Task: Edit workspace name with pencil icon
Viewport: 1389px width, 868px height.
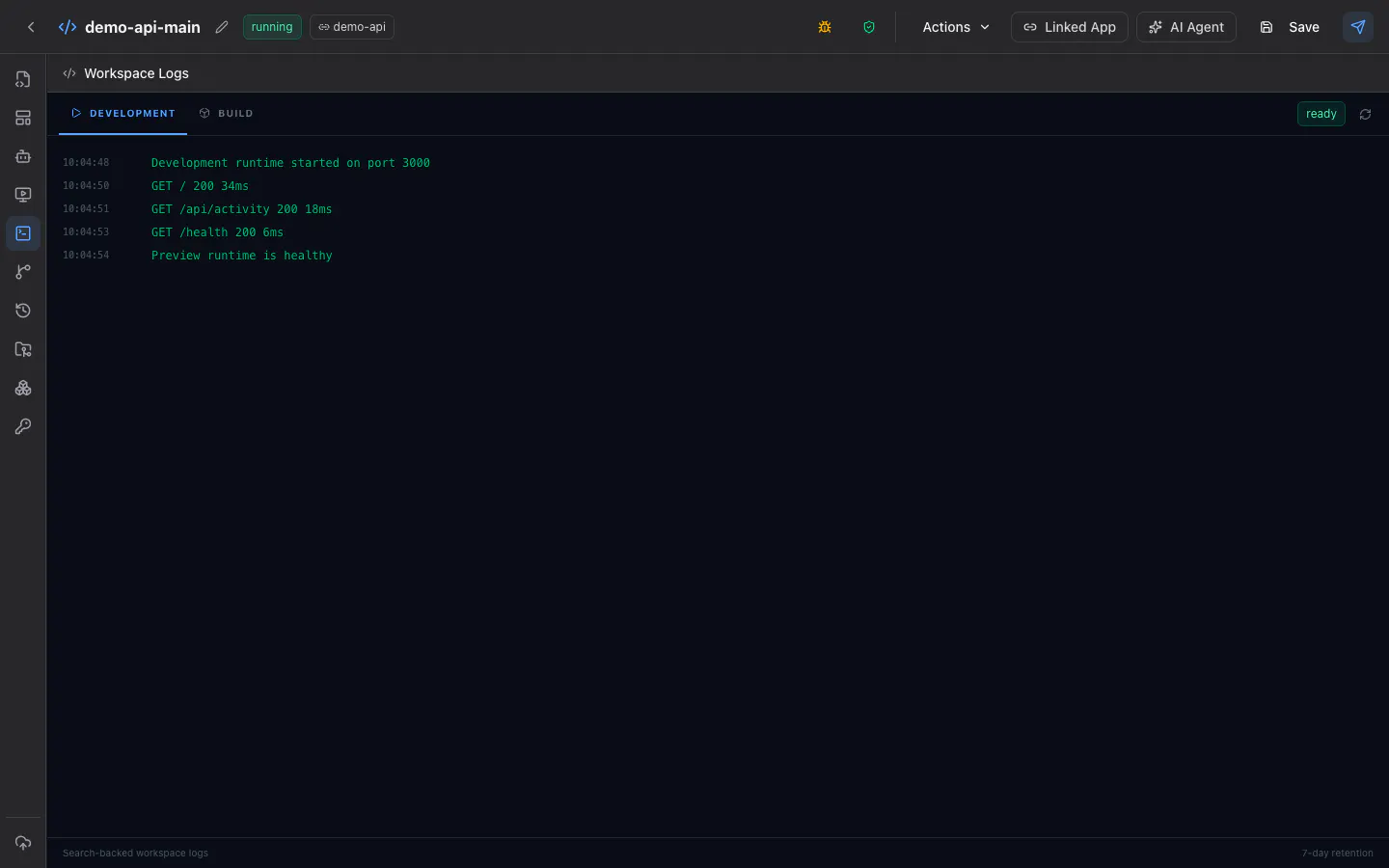Action: pos(222,27)
